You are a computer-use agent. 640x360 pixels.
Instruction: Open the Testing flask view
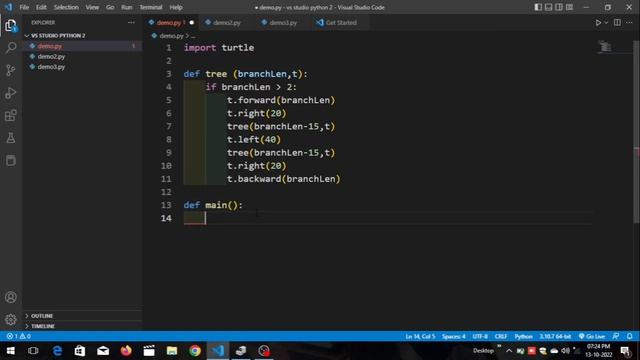pos(11,138)
